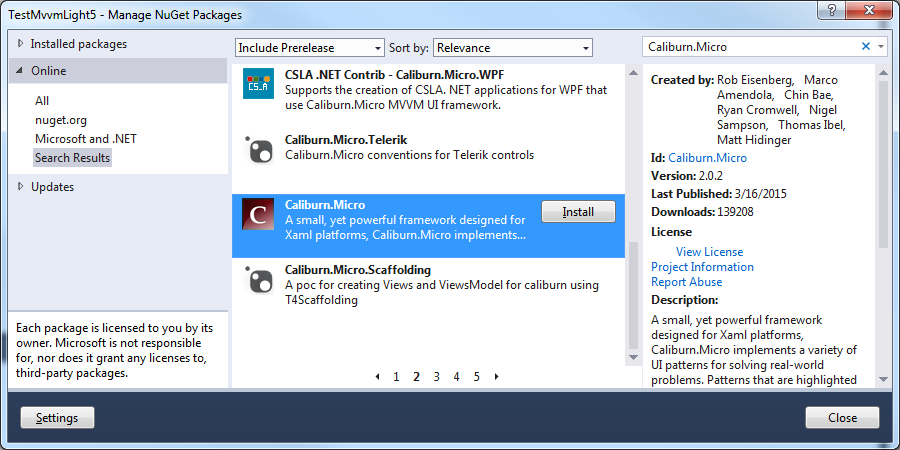Image resolution: width=900 pixels, height=450 pixels.
Task: Select All under Online
Action: [42, 100]
